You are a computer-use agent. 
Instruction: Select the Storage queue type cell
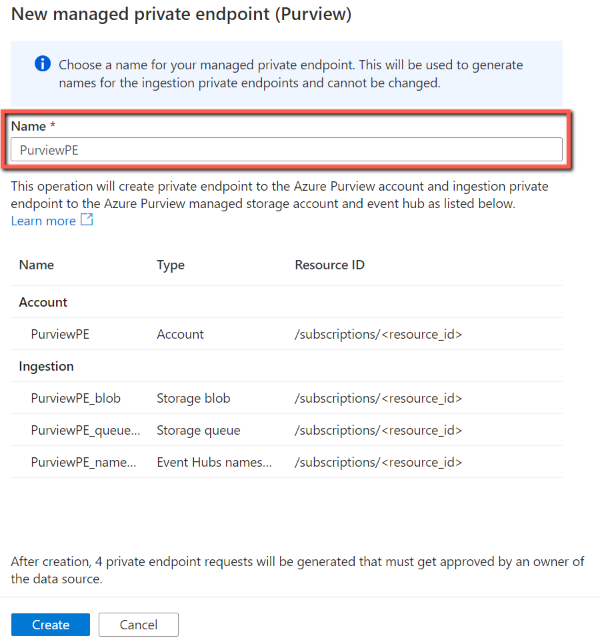coord(199,430)
